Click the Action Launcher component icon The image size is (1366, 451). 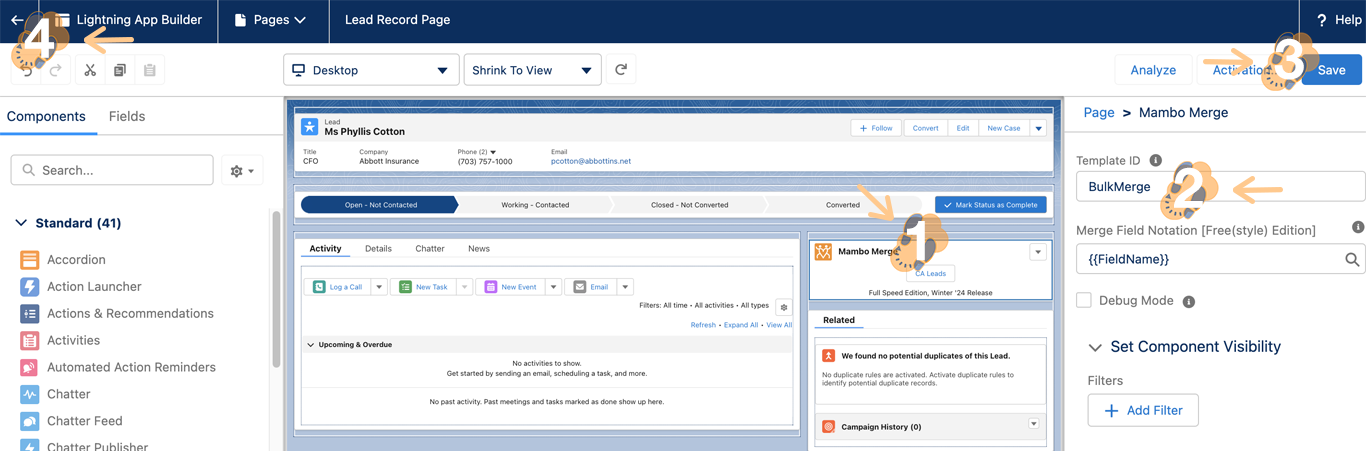click(x=30, y=287)
